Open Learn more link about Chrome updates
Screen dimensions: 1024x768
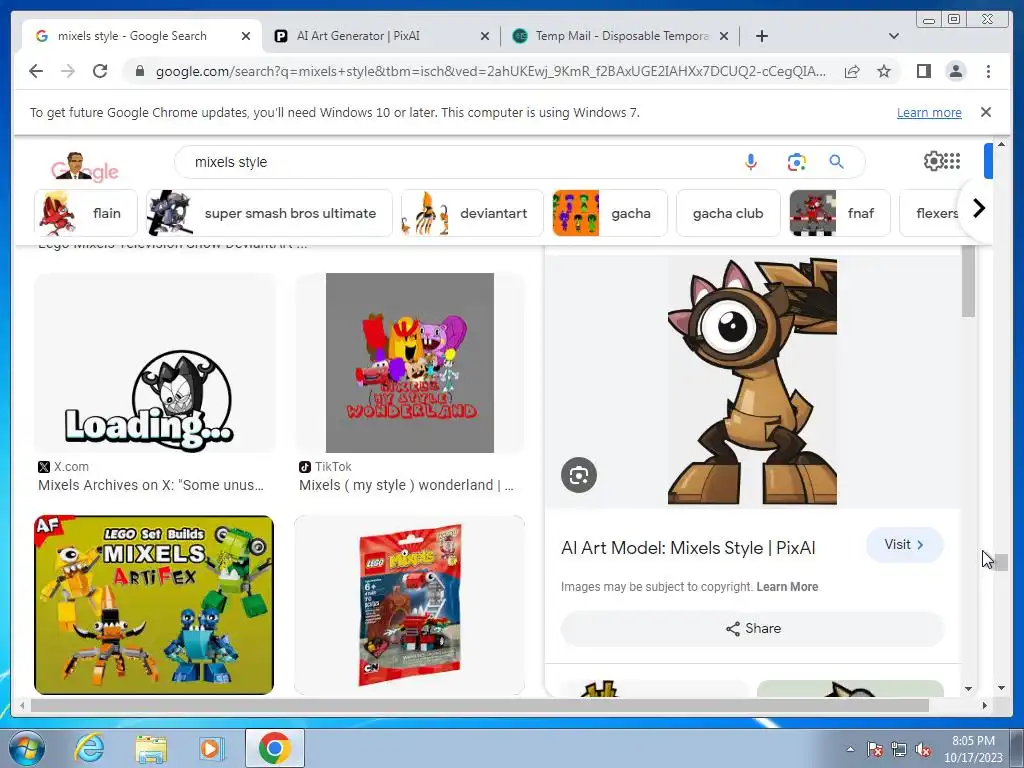929,113
